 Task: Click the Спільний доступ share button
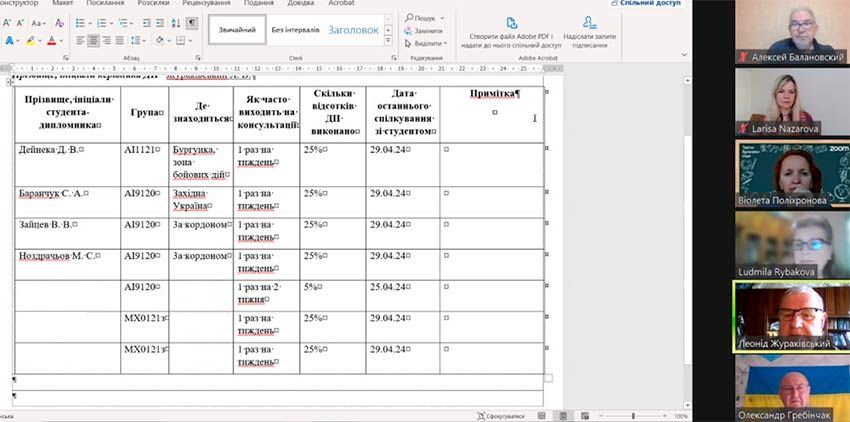point(646,3)
